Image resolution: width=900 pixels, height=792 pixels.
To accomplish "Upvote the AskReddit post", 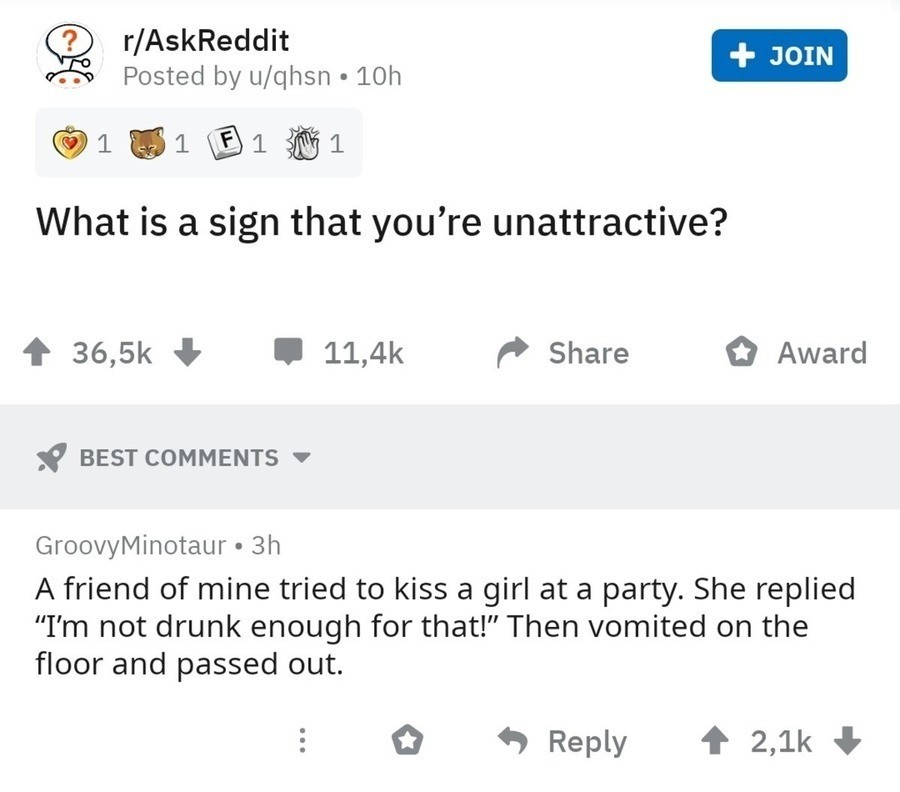I will 46,353.
